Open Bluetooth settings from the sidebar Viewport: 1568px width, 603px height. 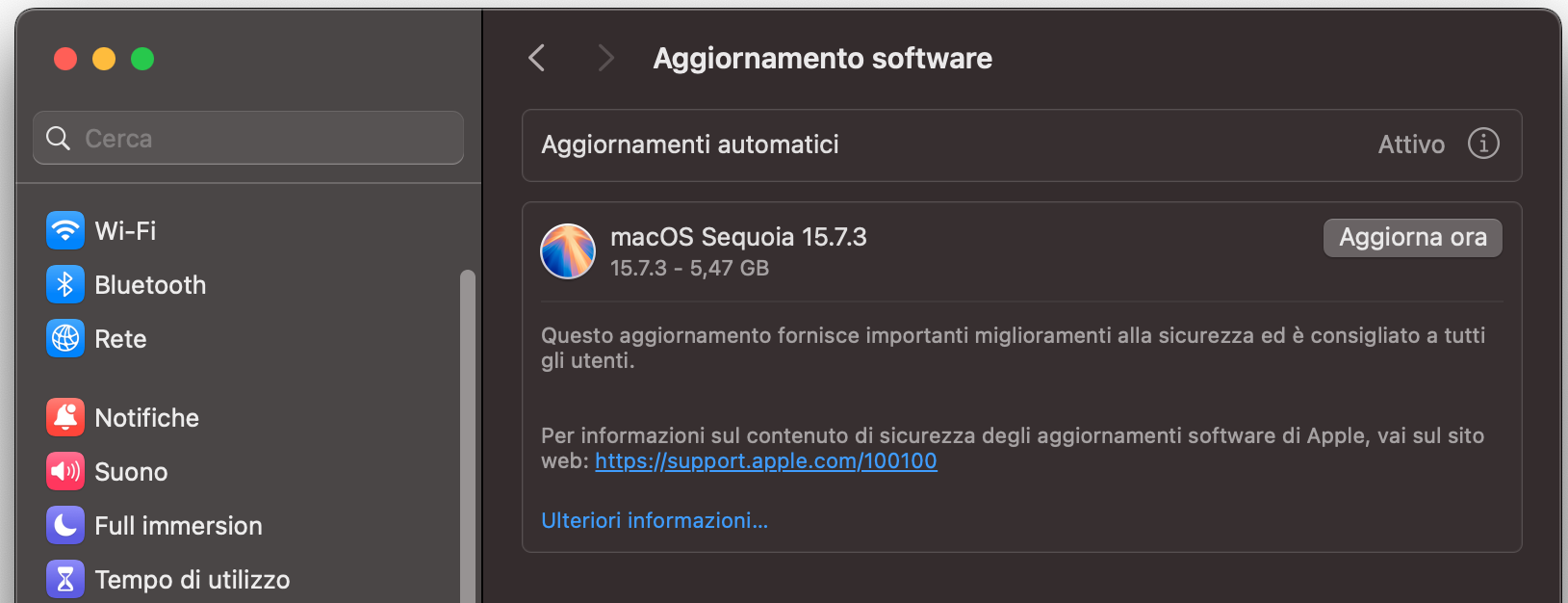coord(64,284)
